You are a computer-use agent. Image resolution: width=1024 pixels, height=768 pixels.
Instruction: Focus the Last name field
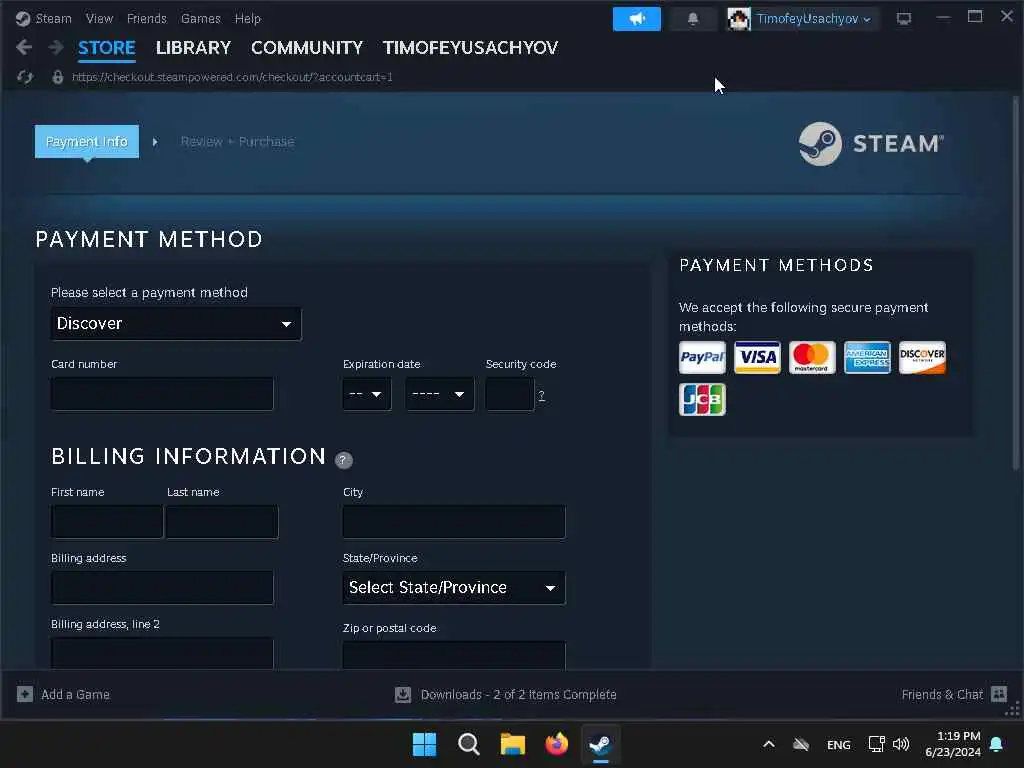[222, 521]
